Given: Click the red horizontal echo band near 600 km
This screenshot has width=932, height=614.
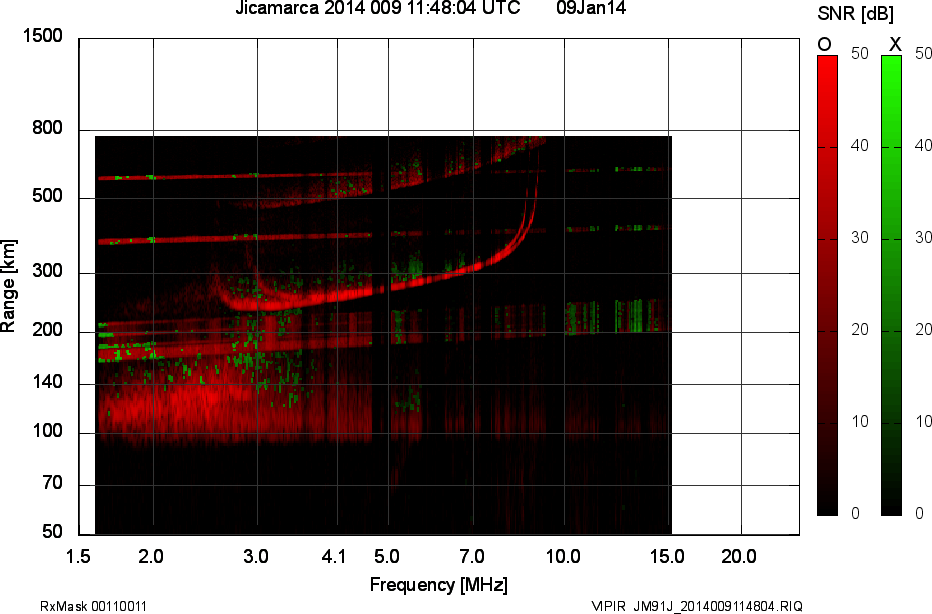Looking at the screenshot, I should [x=235, y=177].
